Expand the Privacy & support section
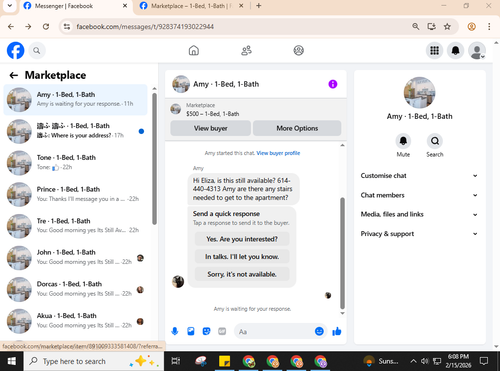500x371 pixels. coord(419,234)
